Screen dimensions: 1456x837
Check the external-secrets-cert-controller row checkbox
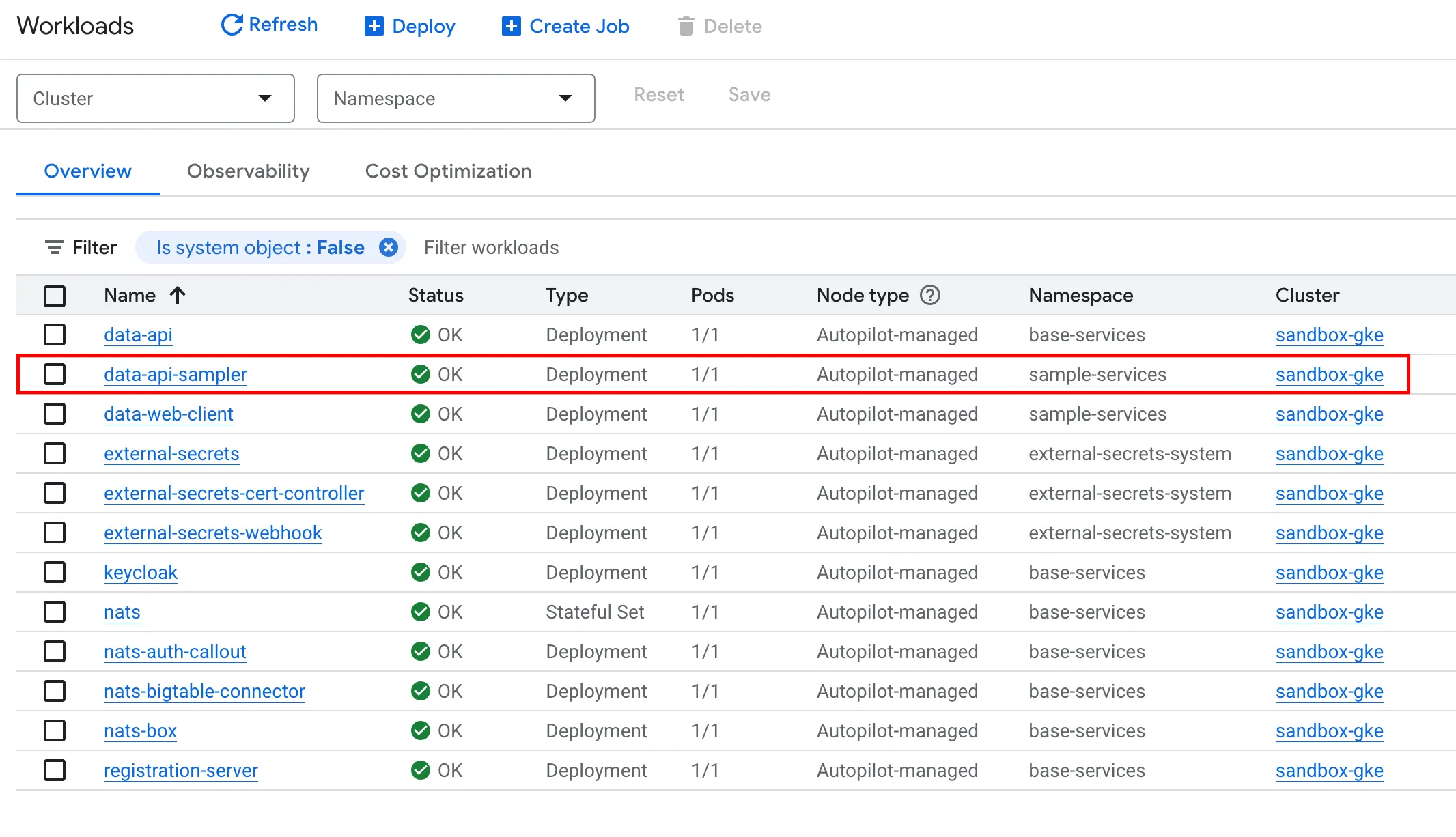point(55,493)
